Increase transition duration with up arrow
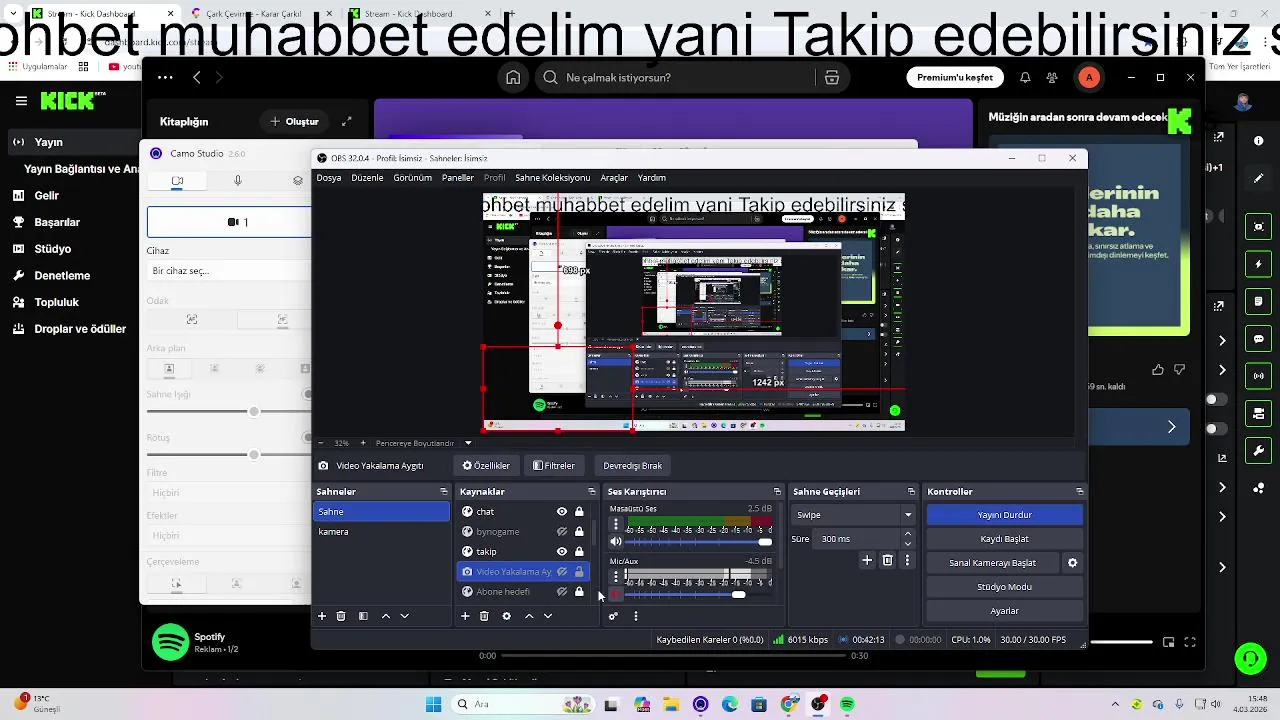Viewport: 1280px width, 720px height. [908, 534]
